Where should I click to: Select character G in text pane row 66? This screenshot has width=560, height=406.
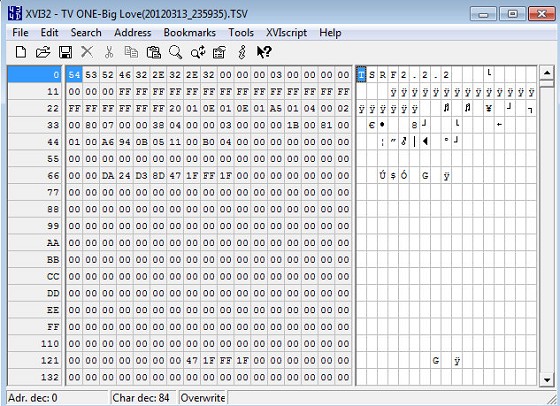point(425,176)
